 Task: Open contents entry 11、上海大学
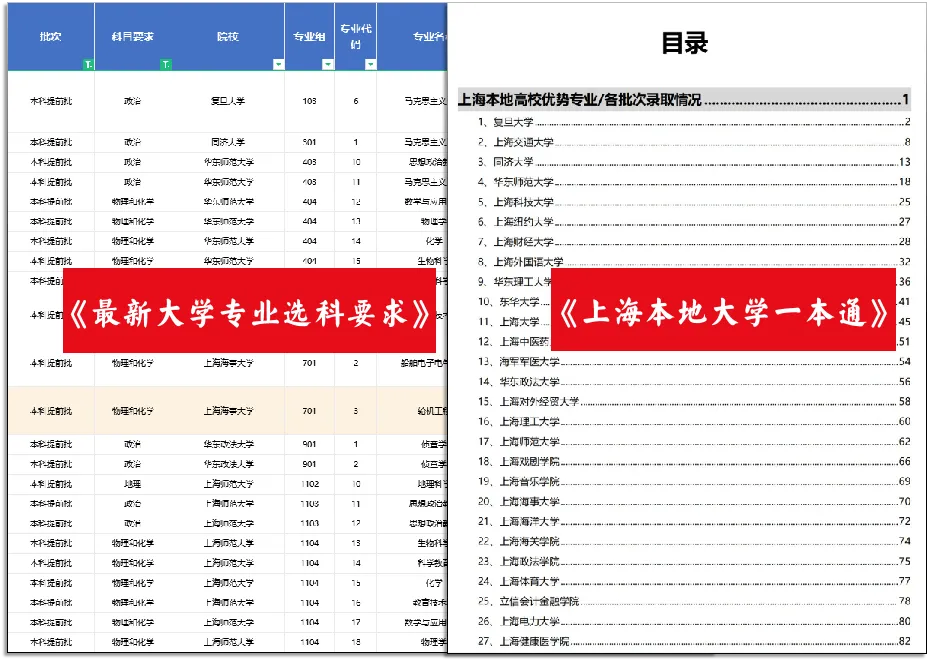(x=514, y=322)
